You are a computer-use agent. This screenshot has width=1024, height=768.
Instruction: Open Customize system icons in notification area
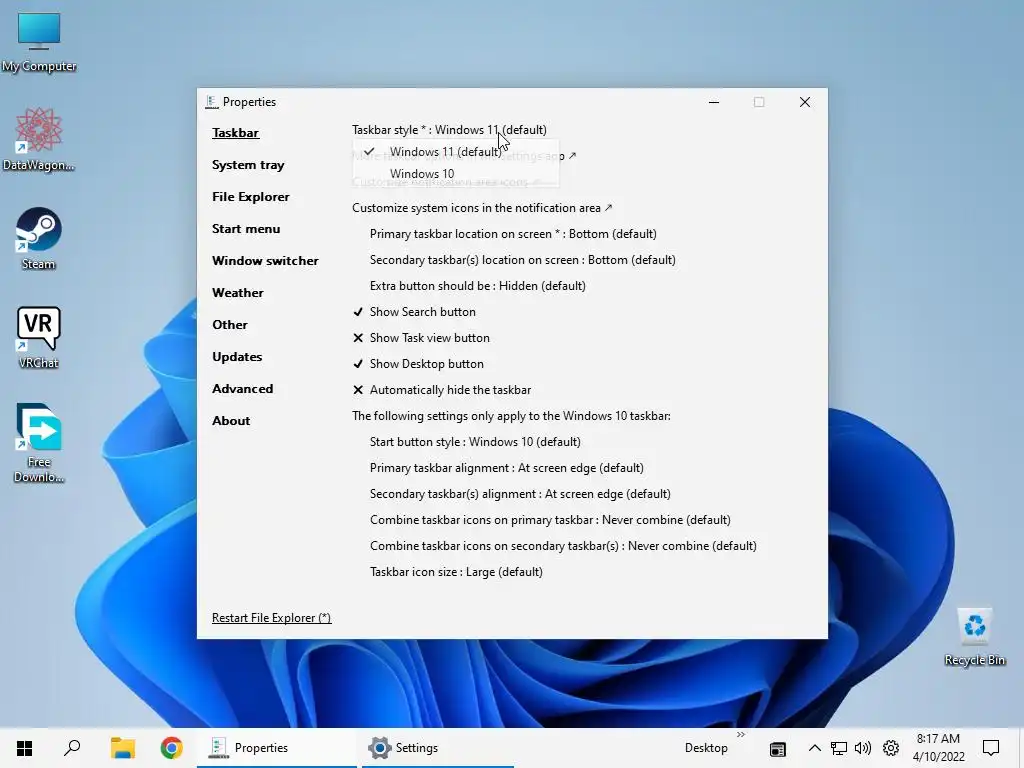482,208
